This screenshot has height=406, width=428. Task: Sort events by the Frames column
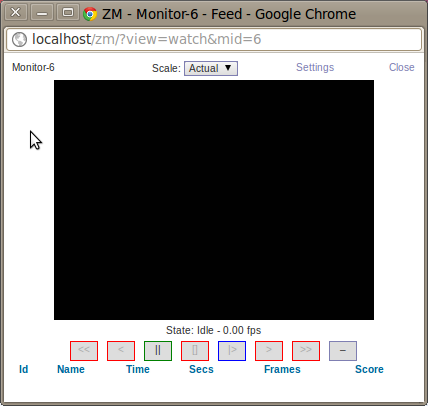pyautogui.click(x=282, y=369)
